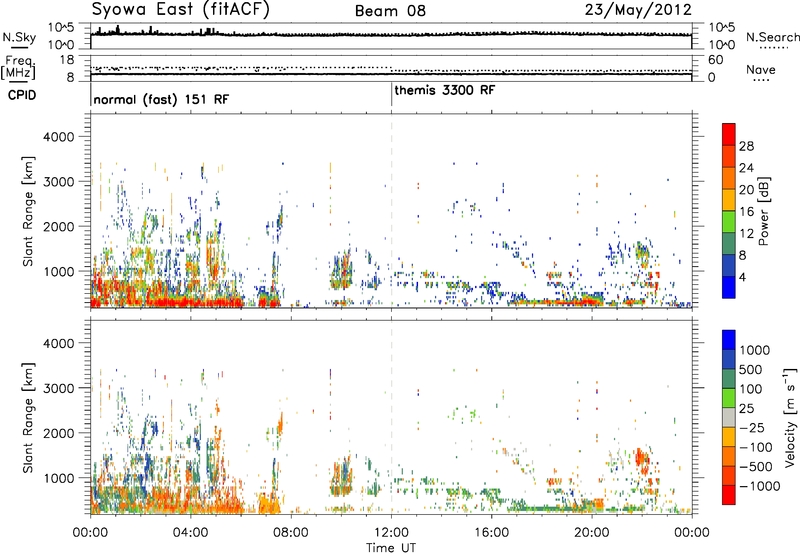Click the date '23/May/2012'
This screenshot has height=554, width=800.
tap(638, 10)
